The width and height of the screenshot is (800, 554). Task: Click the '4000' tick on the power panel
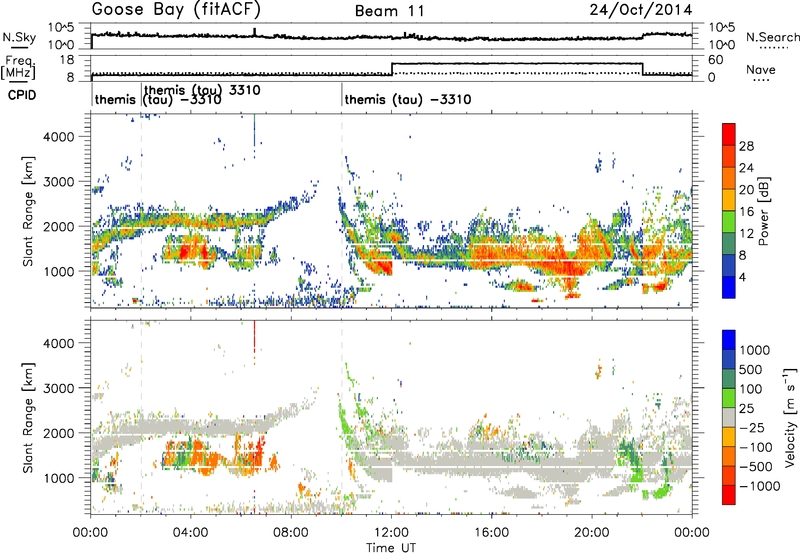59,137
